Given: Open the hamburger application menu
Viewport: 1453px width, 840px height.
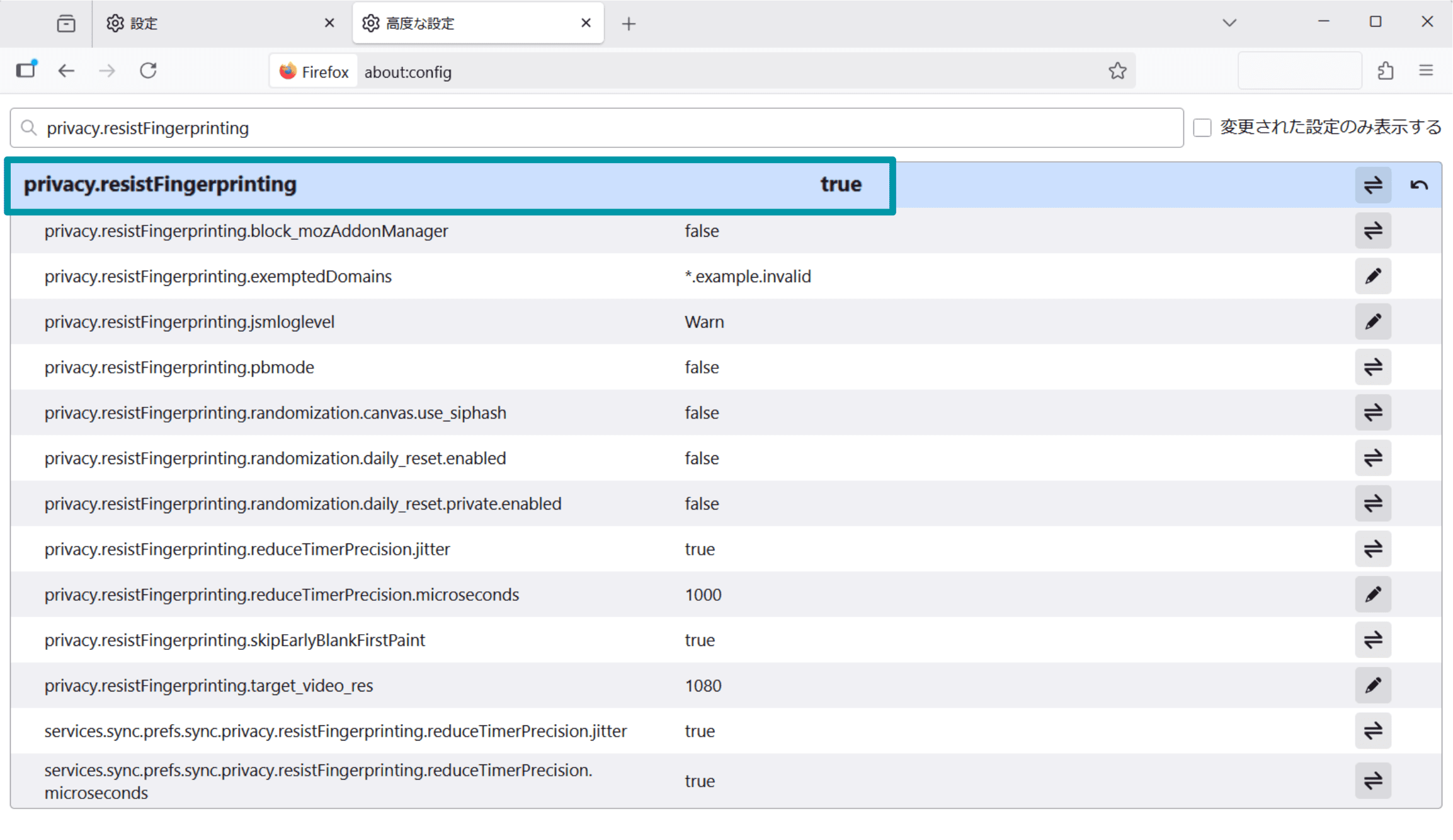Looking at the screenshot, I should [x=1426, y=71].
